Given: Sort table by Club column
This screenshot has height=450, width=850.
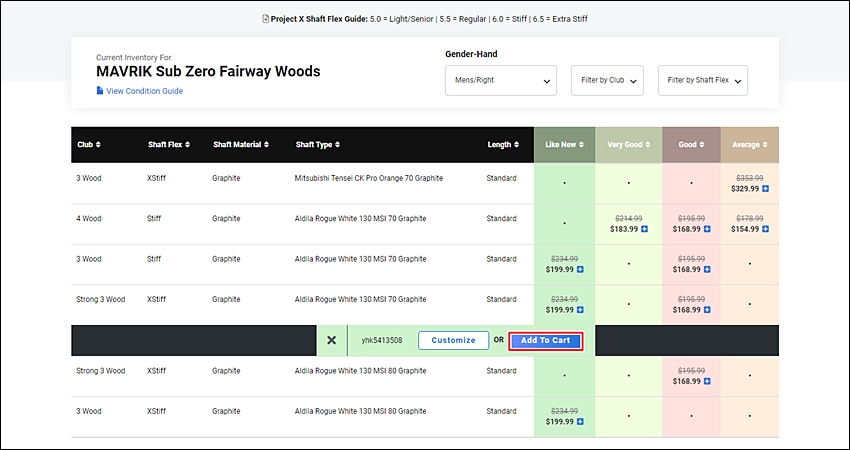Looking at the screenshot, I should (89, 145).
